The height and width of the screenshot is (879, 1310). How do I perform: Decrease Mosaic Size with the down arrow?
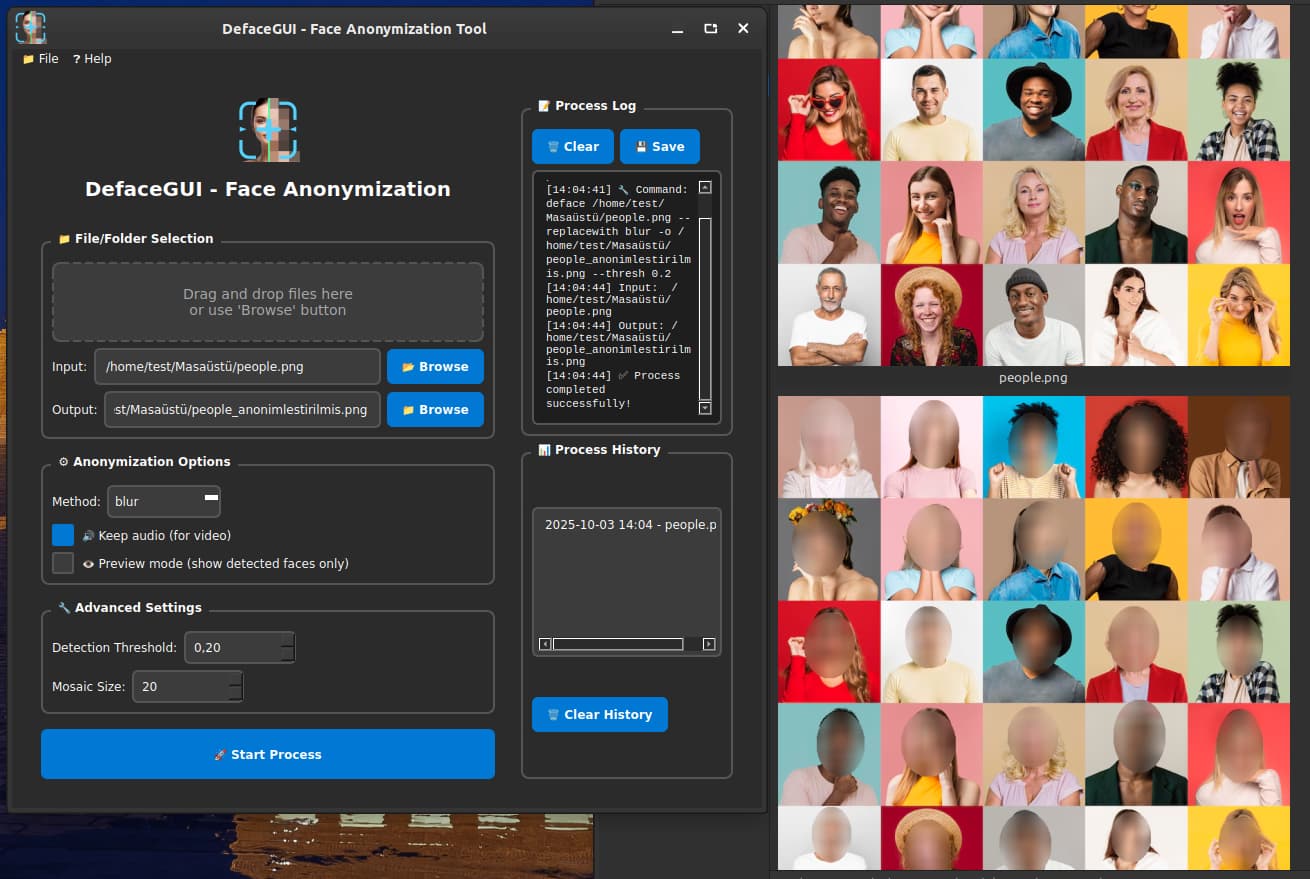click(236, 693)
